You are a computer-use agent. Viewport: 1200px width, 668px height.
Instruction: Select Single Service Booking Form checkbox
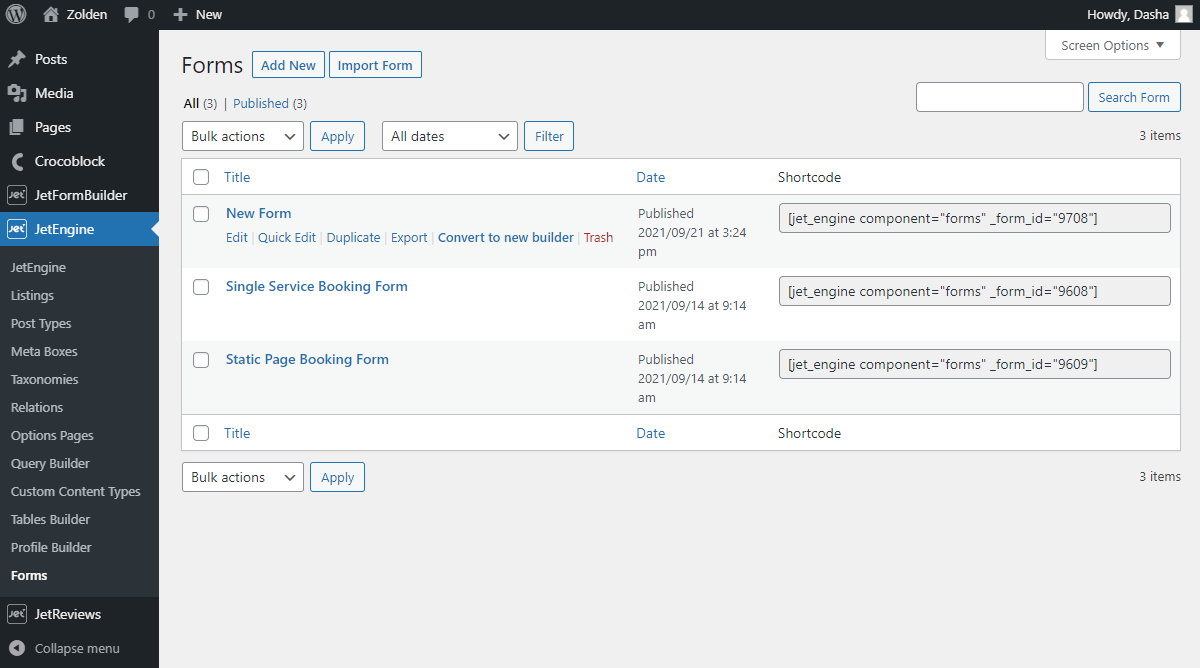(201, 287)
